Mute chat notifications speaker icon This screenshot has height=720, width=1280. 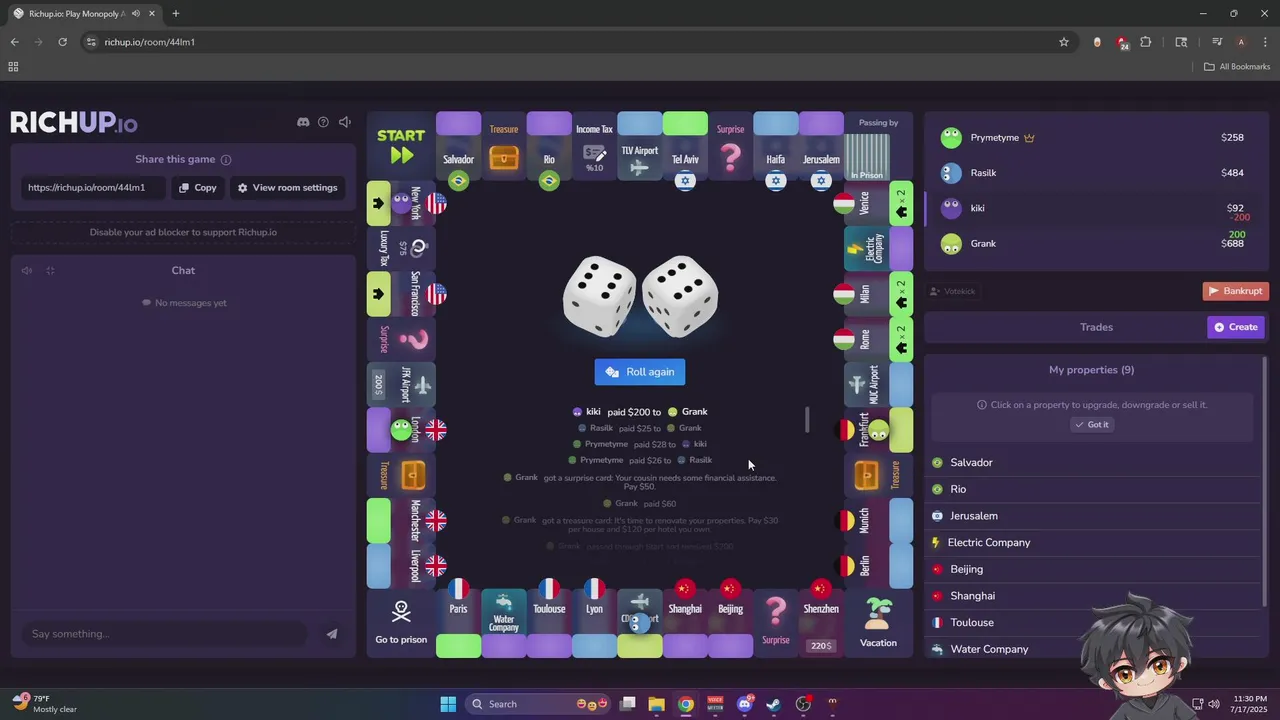coord(27,271)
